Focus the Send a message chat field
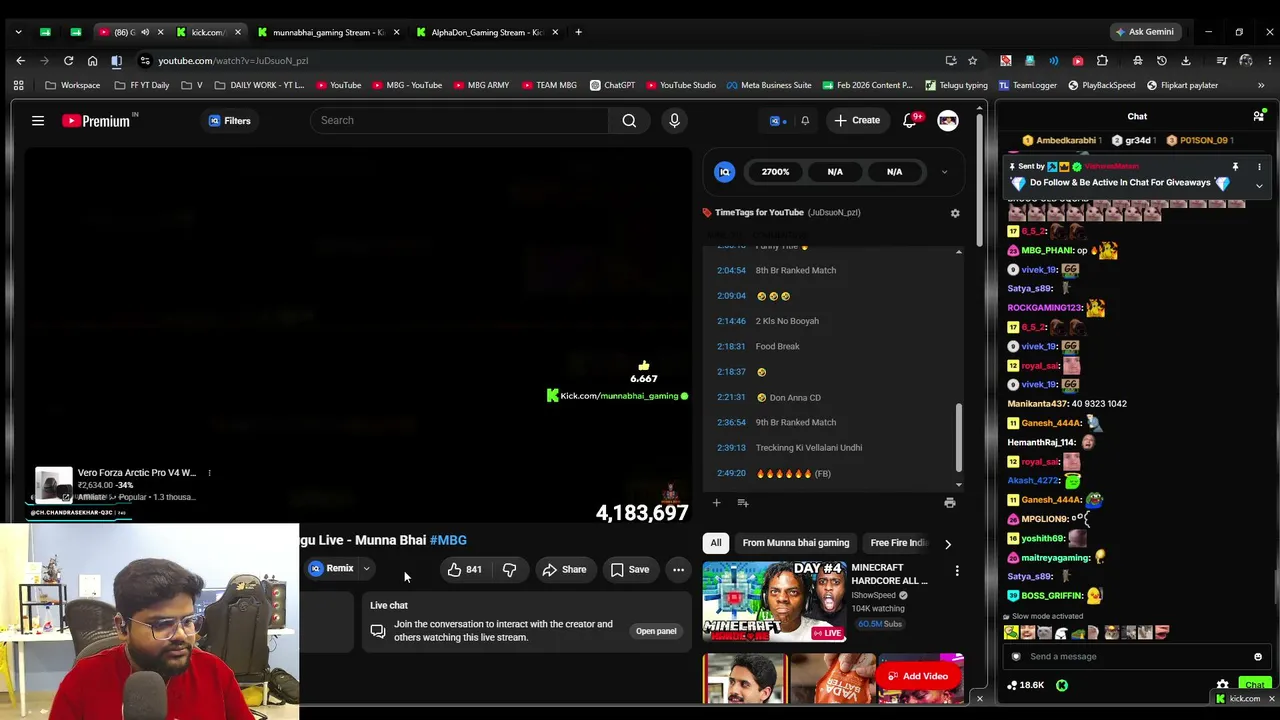This screenshot has width=1280, height=720. 1137,657
